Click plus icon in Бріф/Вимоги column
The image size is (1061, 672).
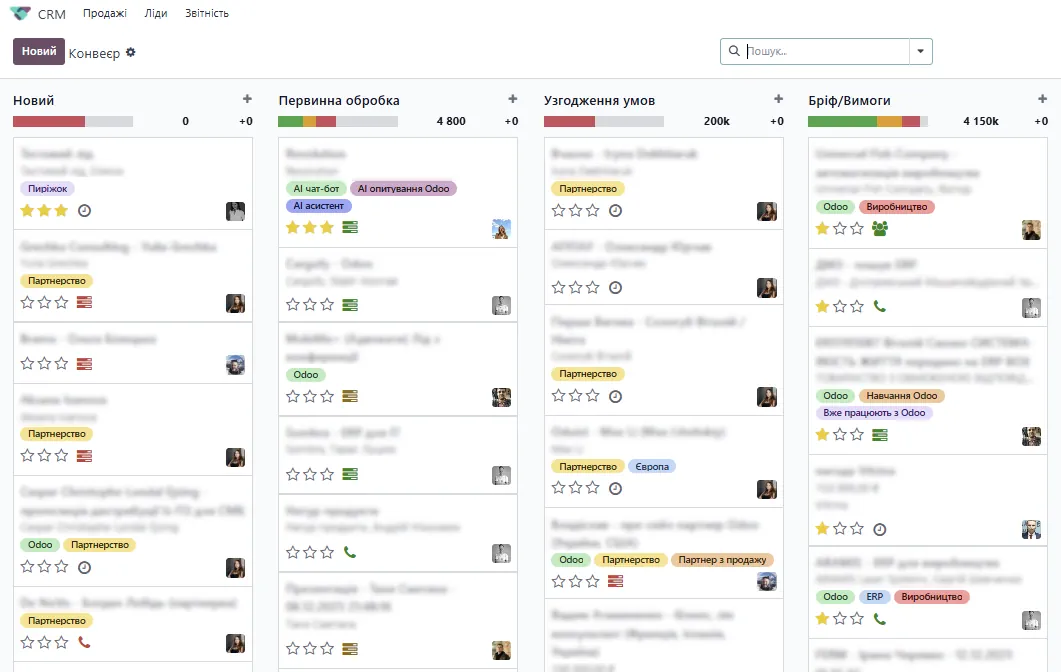coord(1043,99)
